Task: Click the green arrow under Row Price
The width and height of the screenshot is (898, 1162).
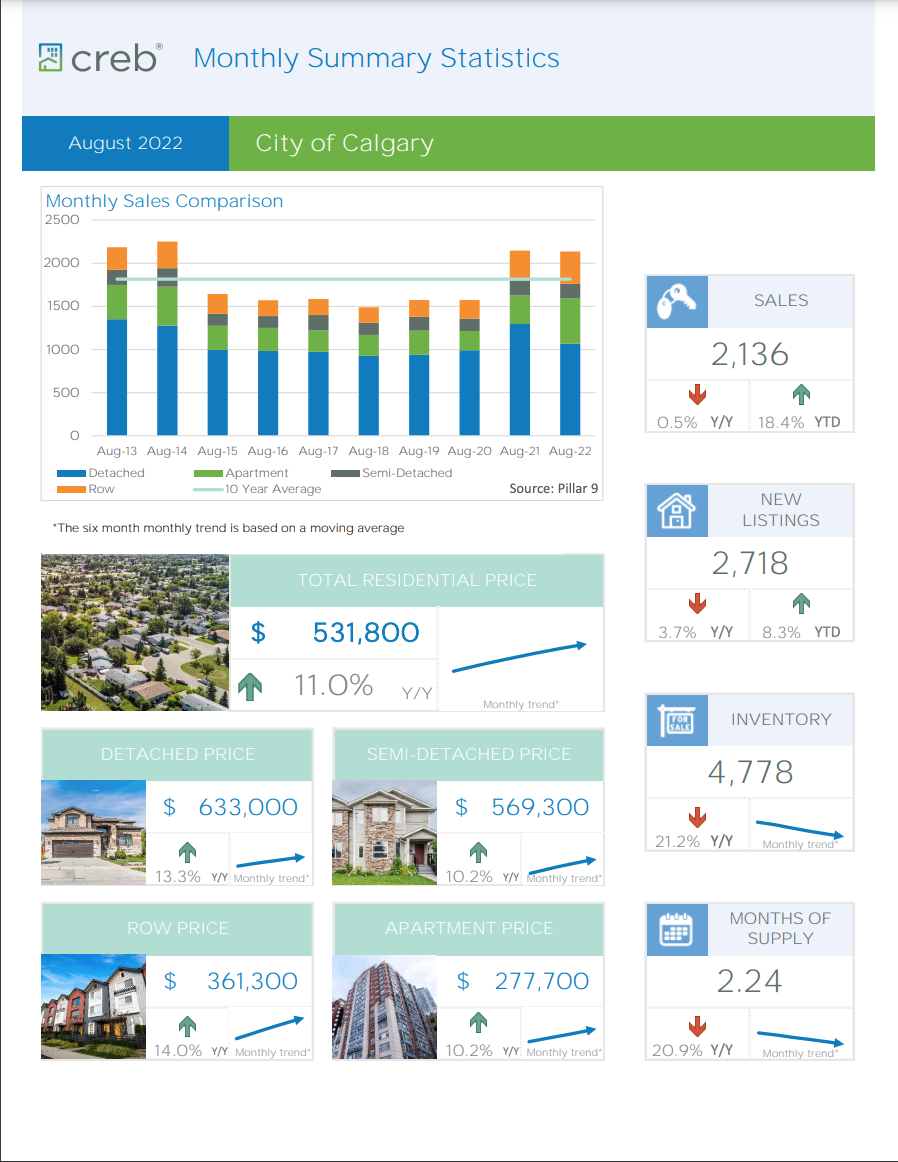Action: [187, 1026]
